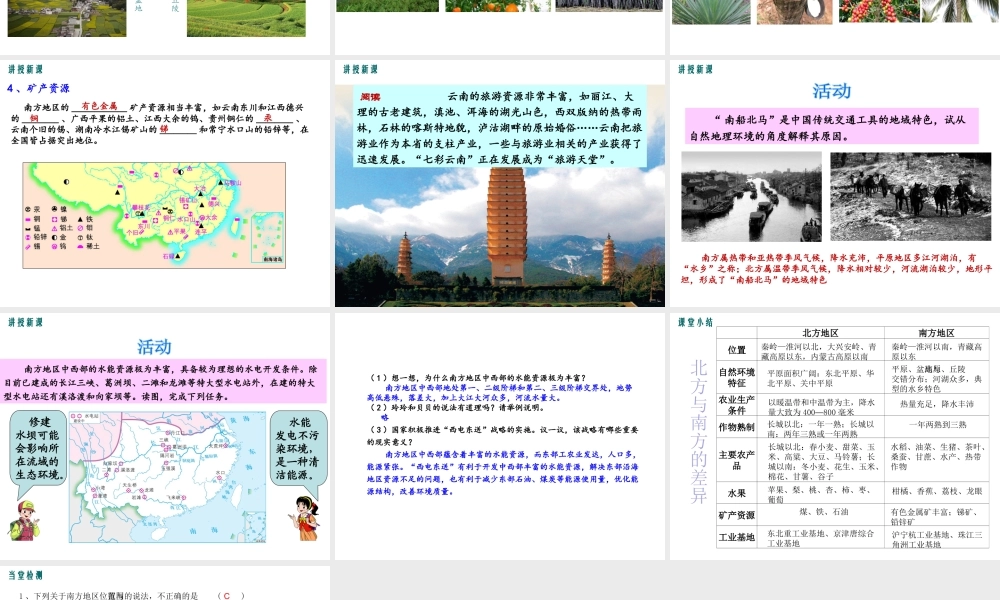Click the red explanation text under the photos

836,268
